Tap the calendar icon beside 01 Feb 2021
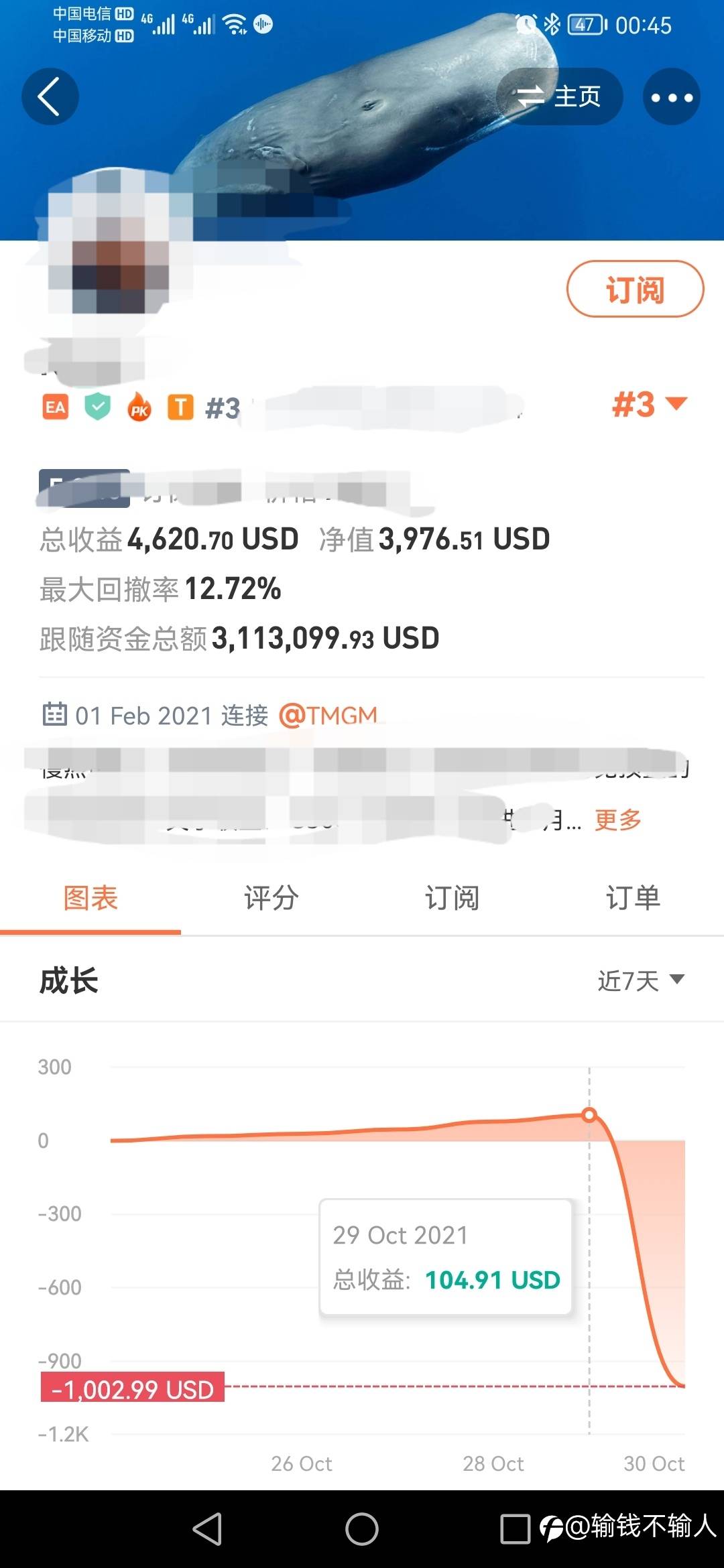This screenshot has width=724, height=1568. pos(55,714)
